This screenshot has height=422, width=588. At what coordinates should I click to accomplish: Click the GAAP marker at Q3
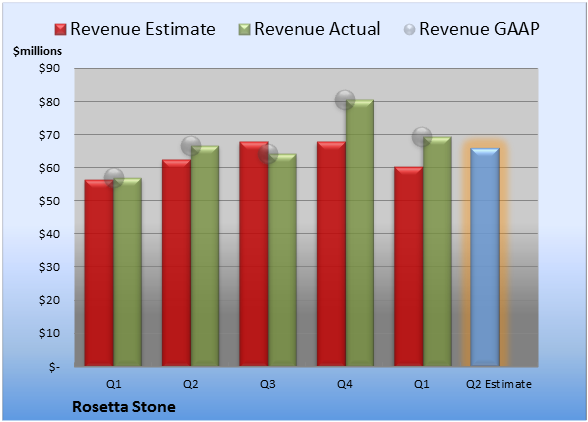tap(268, 154)
